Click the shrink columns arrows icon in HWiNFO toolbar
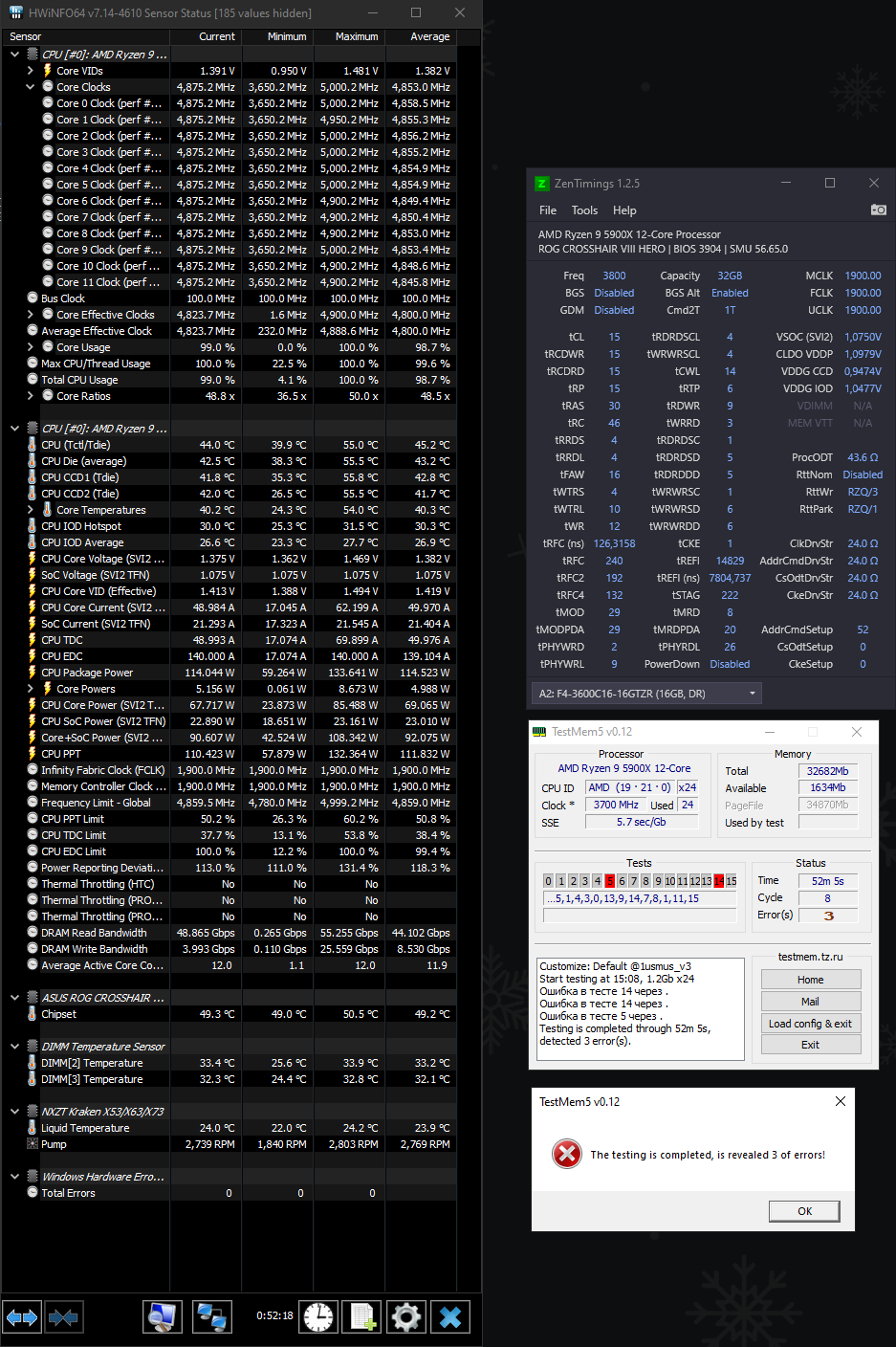 [63, 1317]
